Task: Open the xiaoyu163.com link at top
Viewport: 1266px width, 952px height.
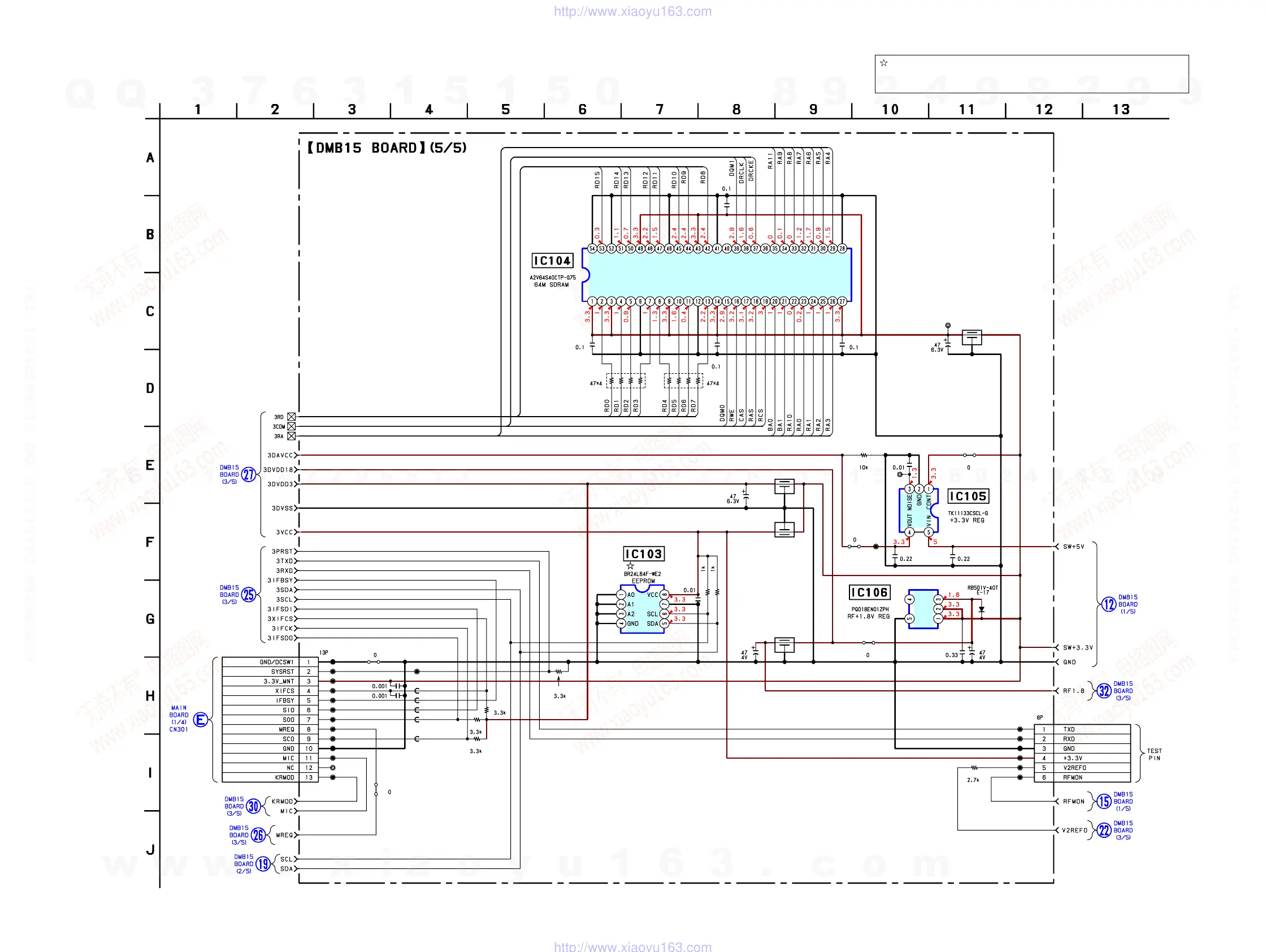Action: 632,11
